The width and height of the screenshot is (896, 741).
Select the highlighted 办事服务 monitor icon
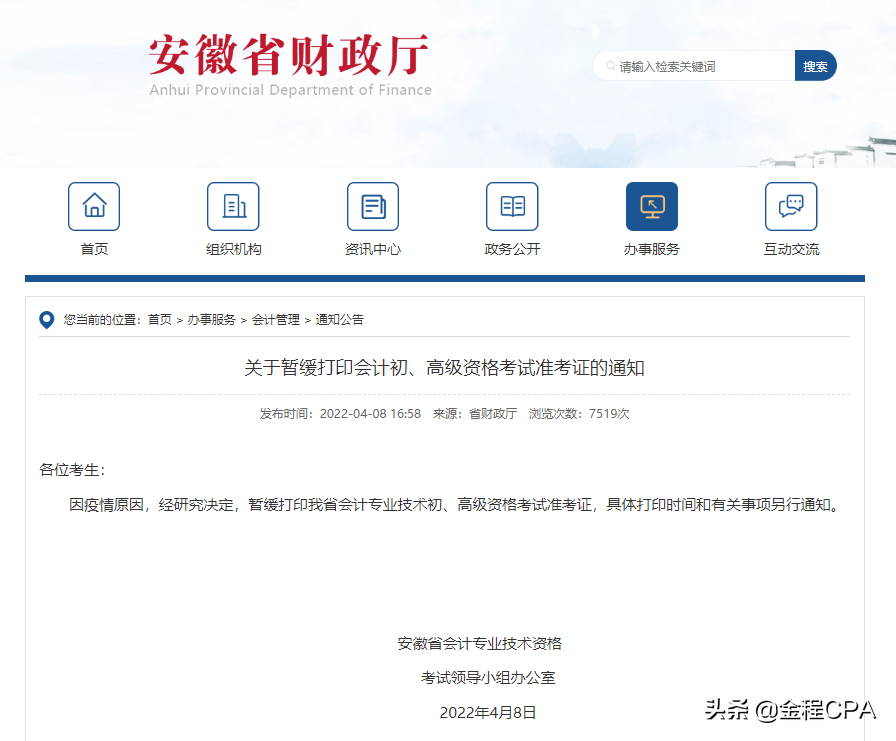pos(651,206)
